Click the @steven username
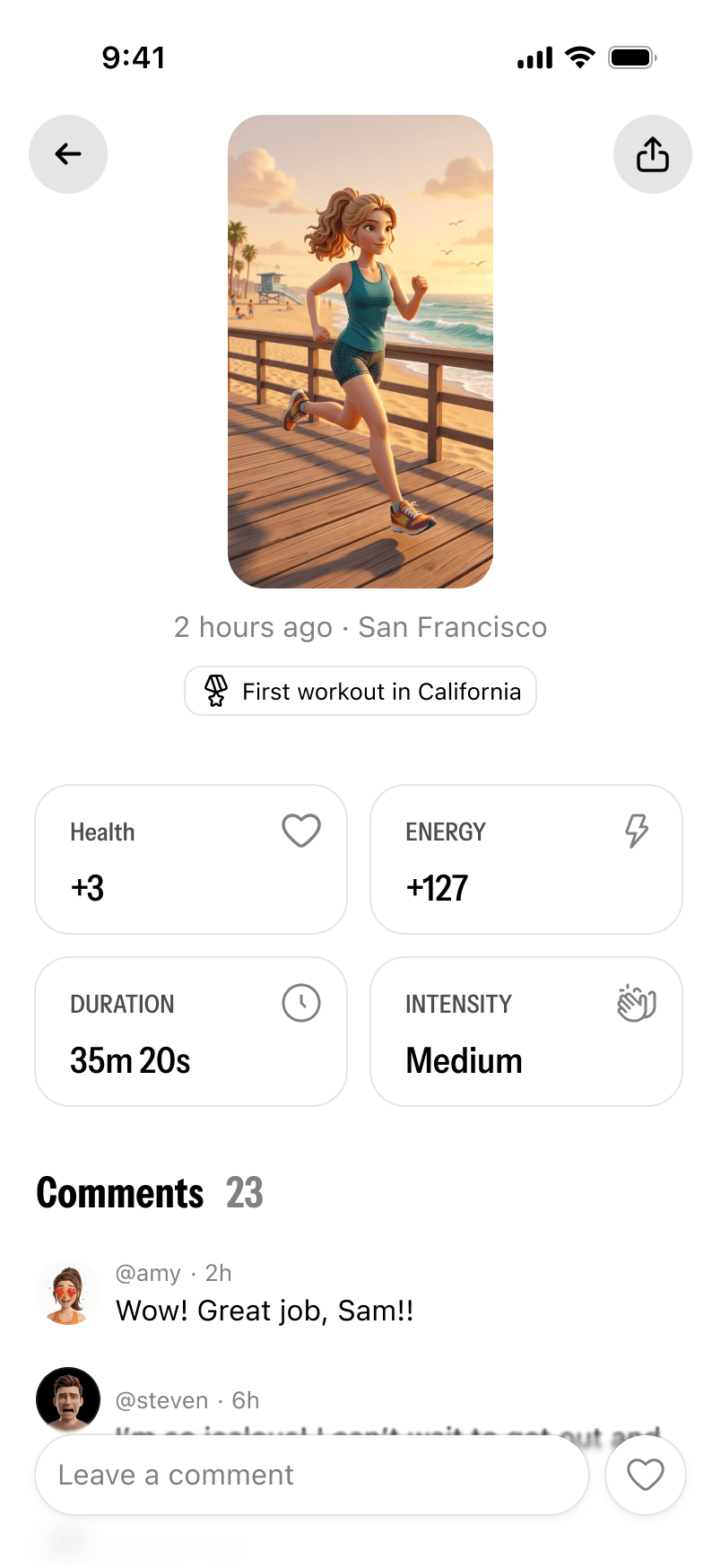The image size is (721, 1568). [x=162, y=1400]
